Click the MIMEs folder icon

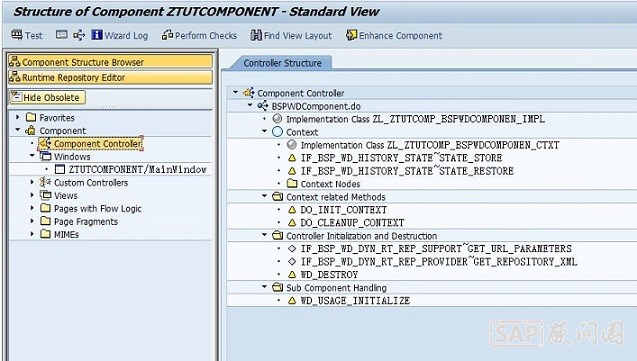[46, 234]
